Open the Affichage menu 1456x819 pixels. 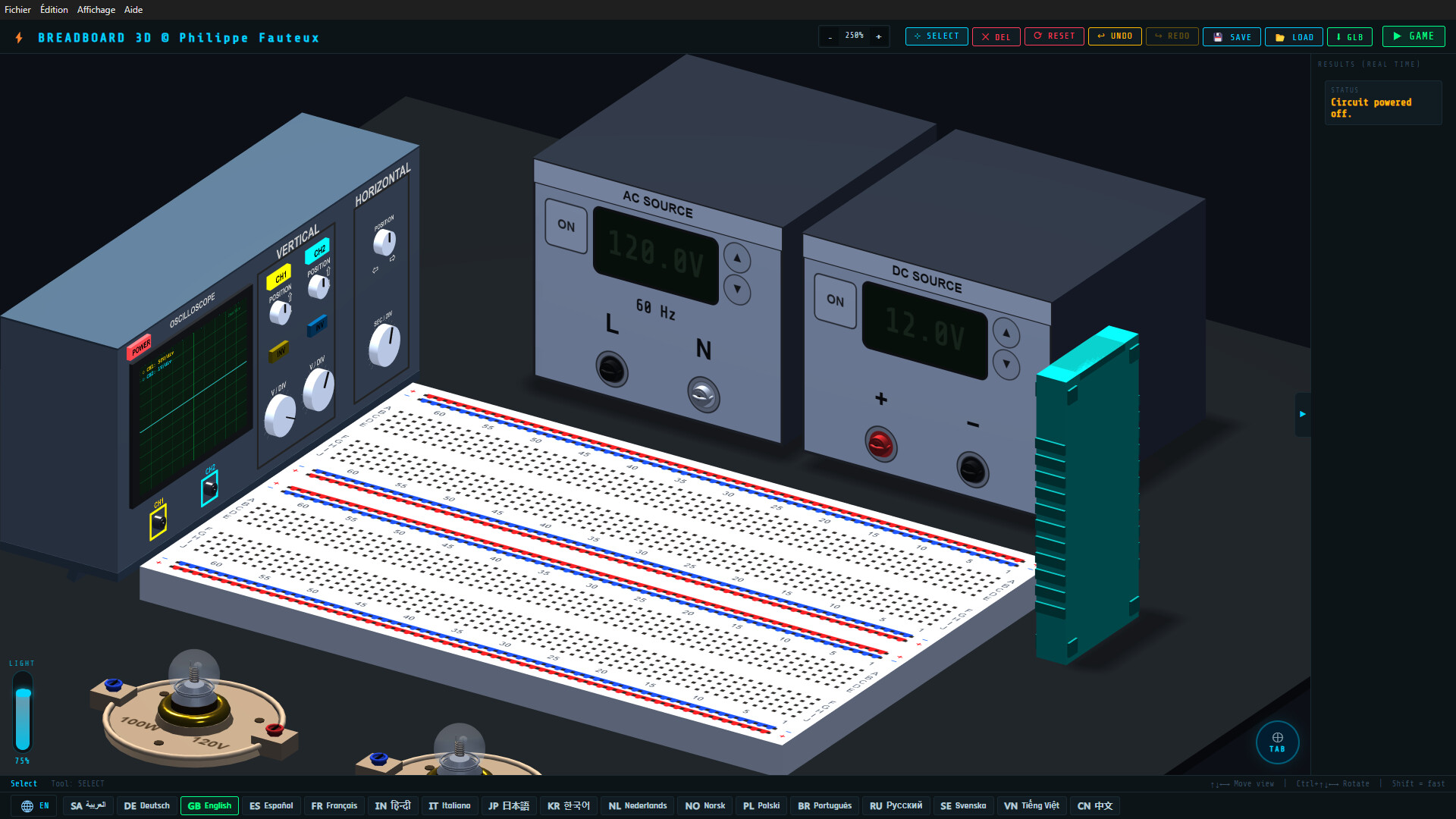[x=96, y=9]
